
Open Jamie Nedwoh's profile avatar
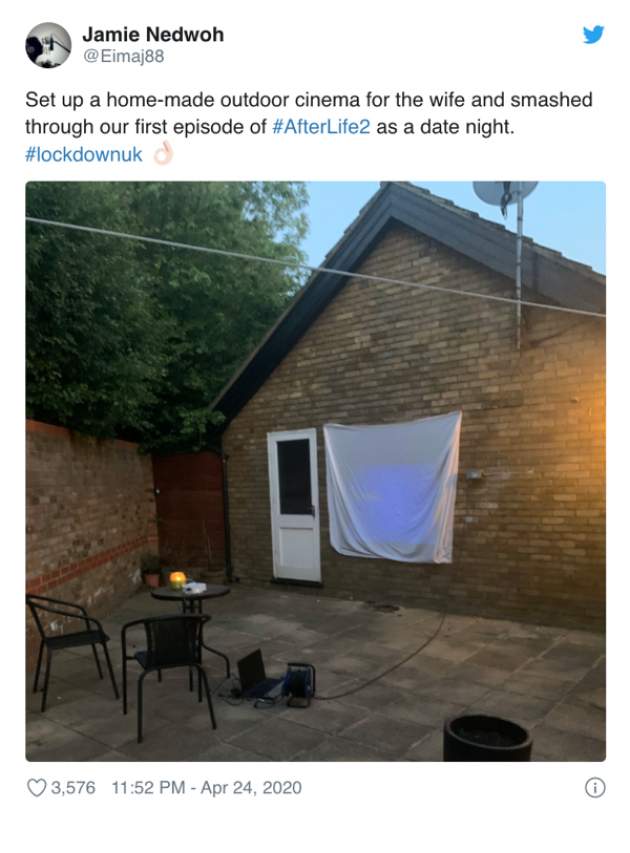click(48, 45)
